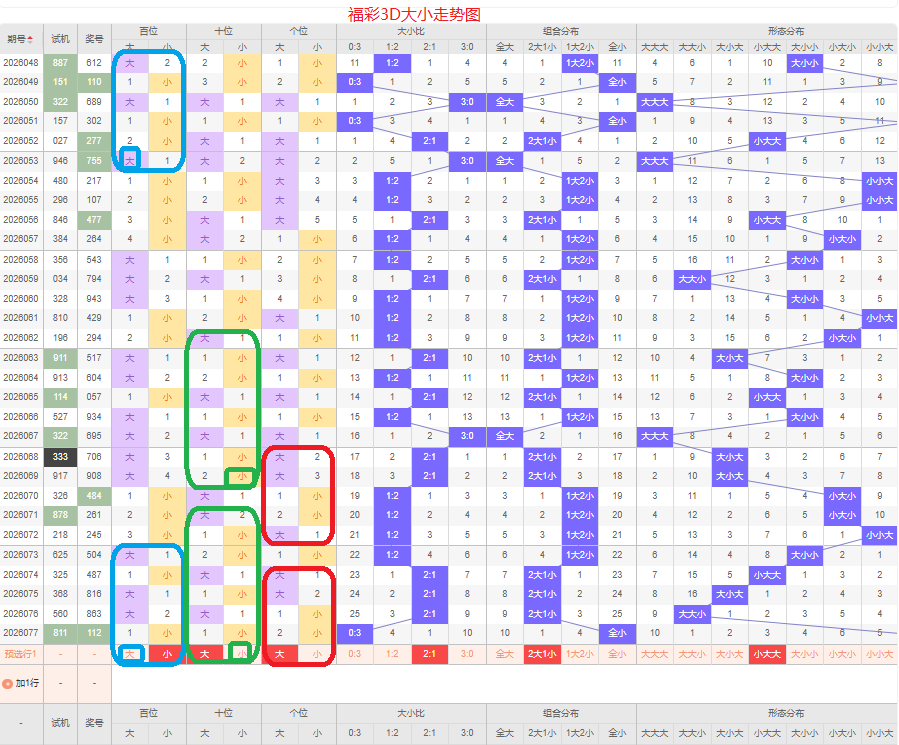
Task: Click the bottom 组合分布 footer header
Action: [561, 713]
